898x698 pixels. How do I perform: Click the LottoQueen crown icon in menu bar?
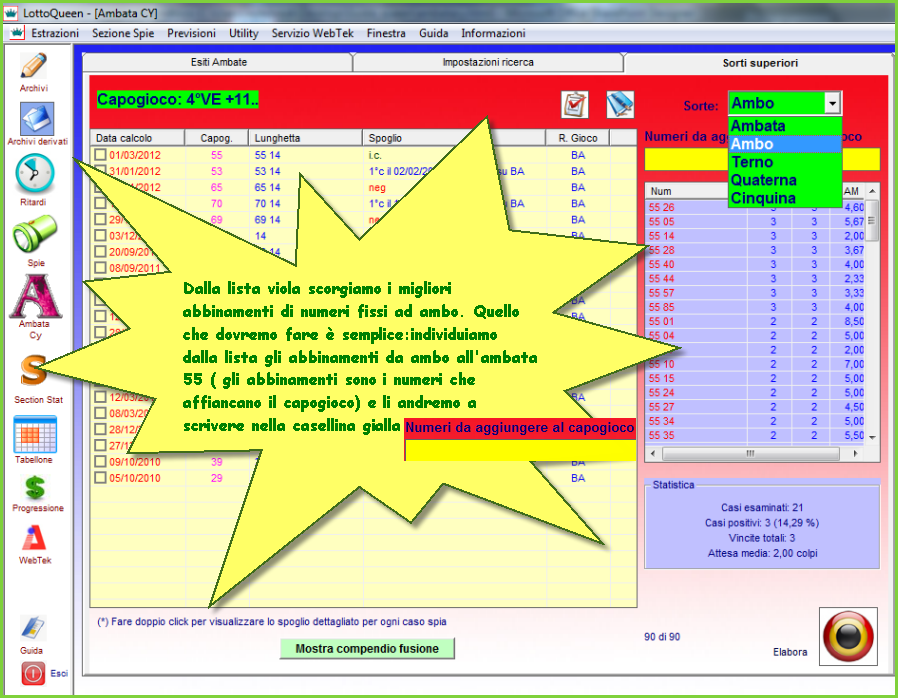17,33
